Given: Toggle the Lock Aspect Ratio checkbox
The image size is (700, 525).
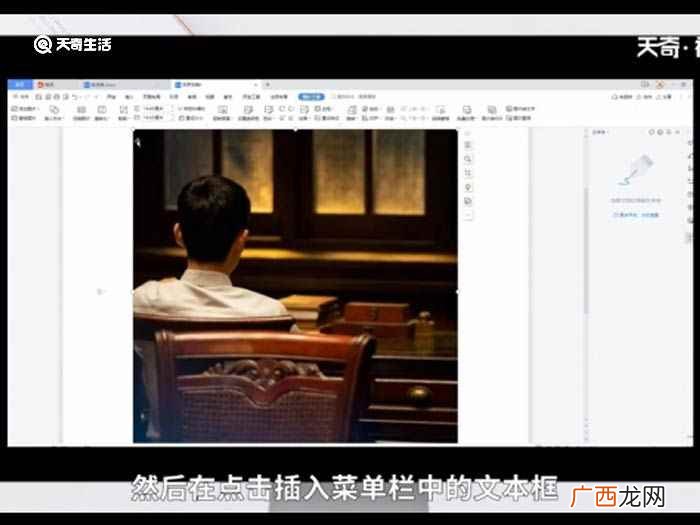Looking at the screenshot, I should click(181, 108).
